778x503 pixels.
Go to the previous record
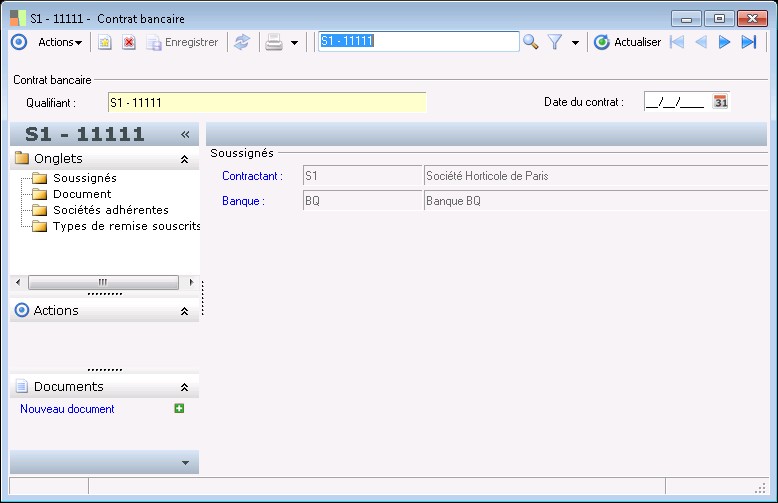(x=701, y=42)
